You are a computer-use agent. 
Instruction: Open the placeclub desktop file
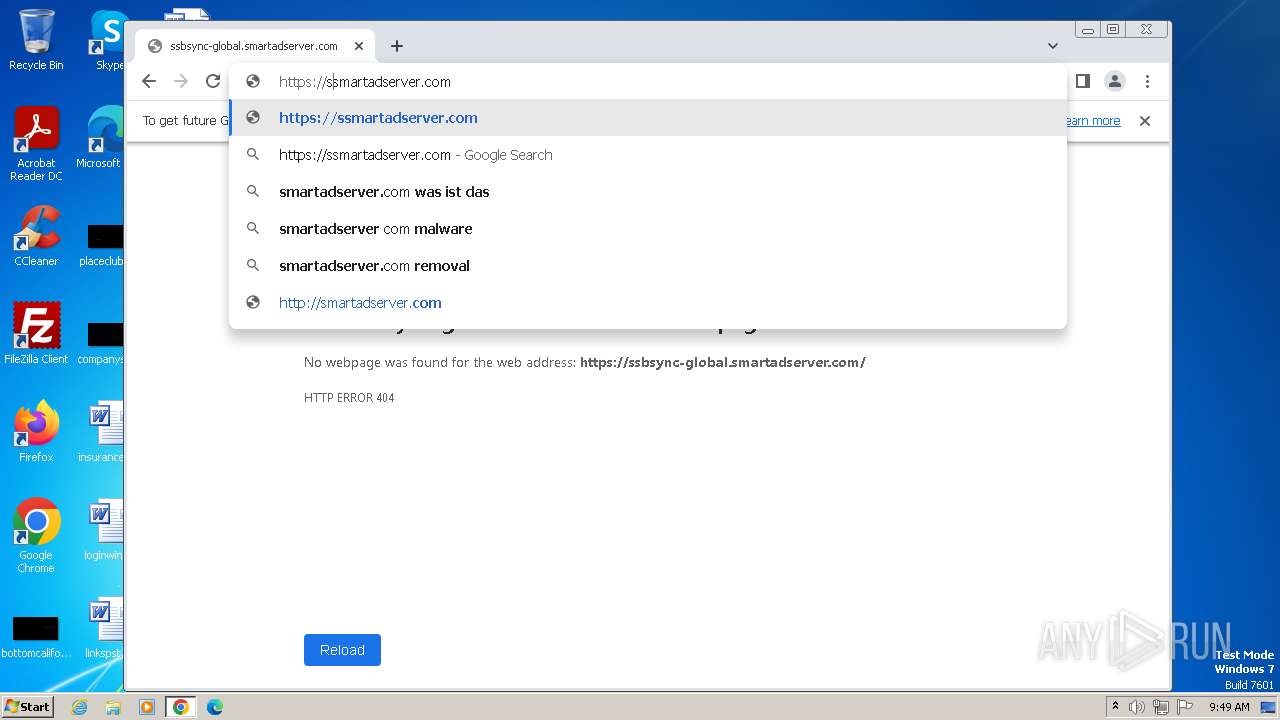103,245
